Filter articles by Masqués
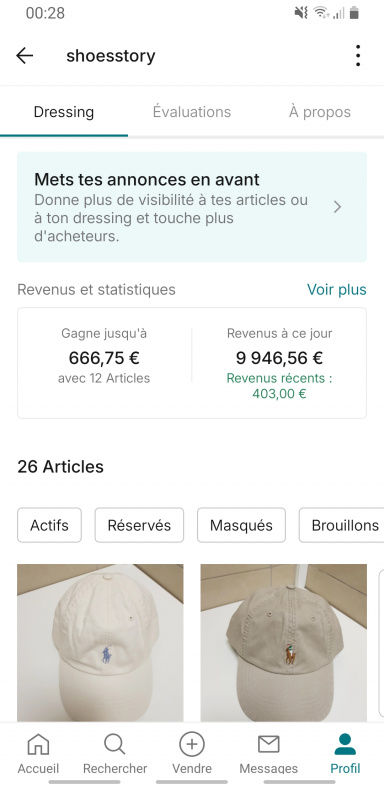 point(241,525)
